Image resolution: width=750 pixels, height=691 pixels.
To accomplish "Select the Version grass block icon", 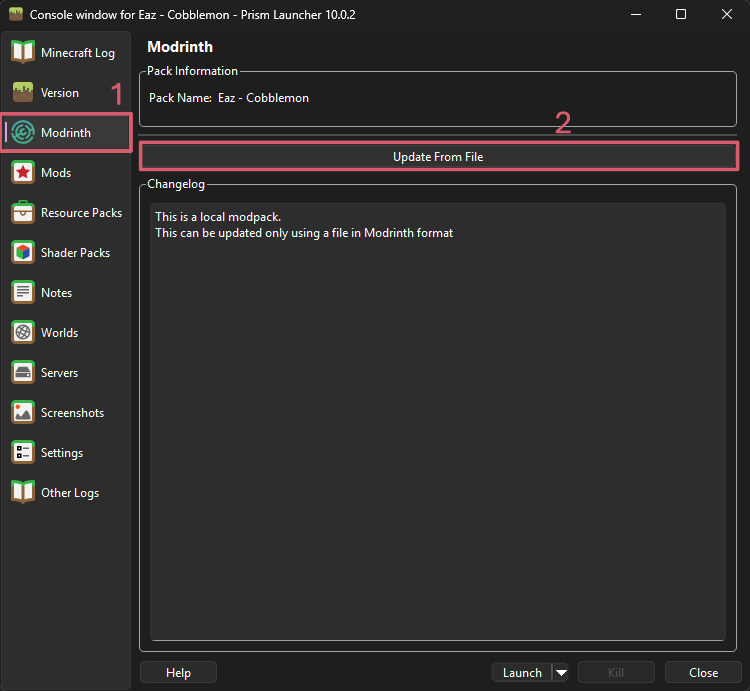I will point(22,93).
